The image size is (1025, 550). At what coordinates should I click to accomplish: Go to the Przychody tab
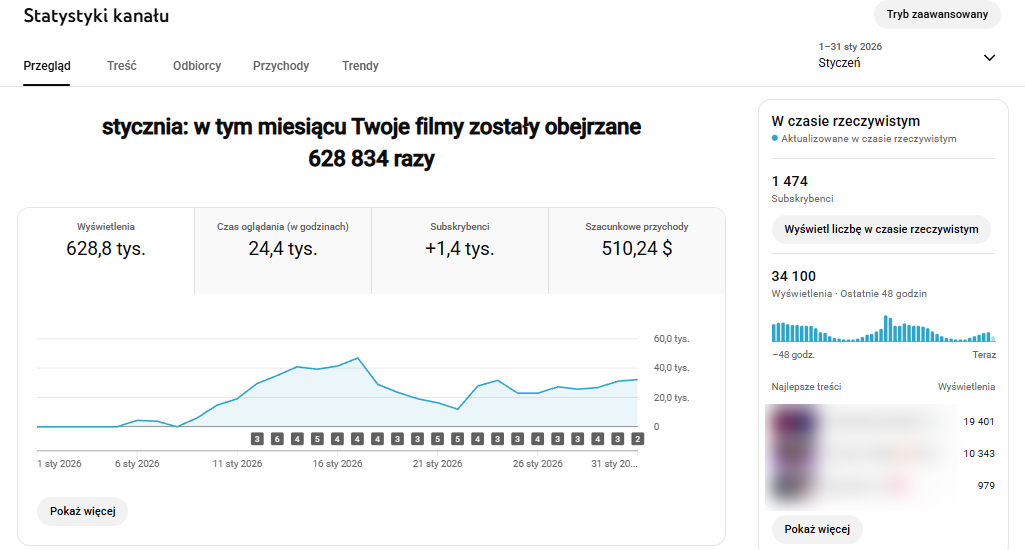pos(281,66)
